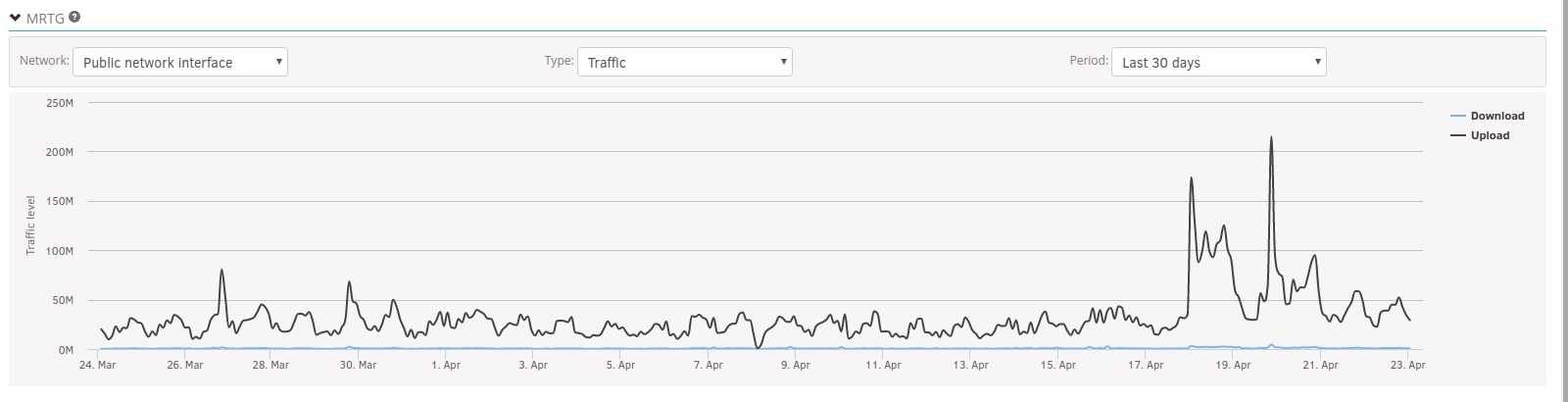Click the Traffic level y-axis title
The width and height of the screenshot is (1568, 402).
click(30, 226)
